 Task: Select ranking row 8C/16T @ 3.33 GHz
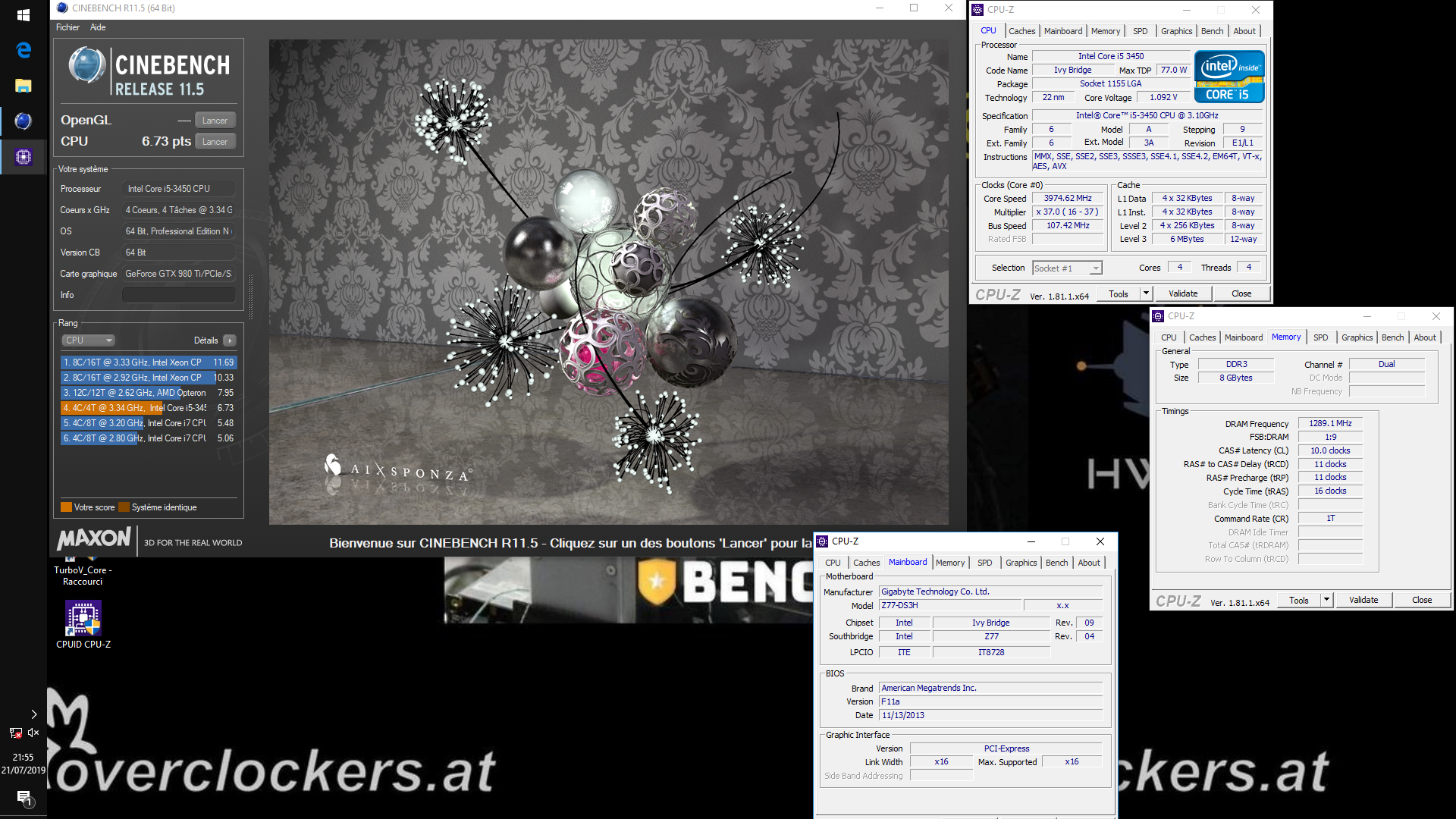pyautogui.click(x=149, y=362)
